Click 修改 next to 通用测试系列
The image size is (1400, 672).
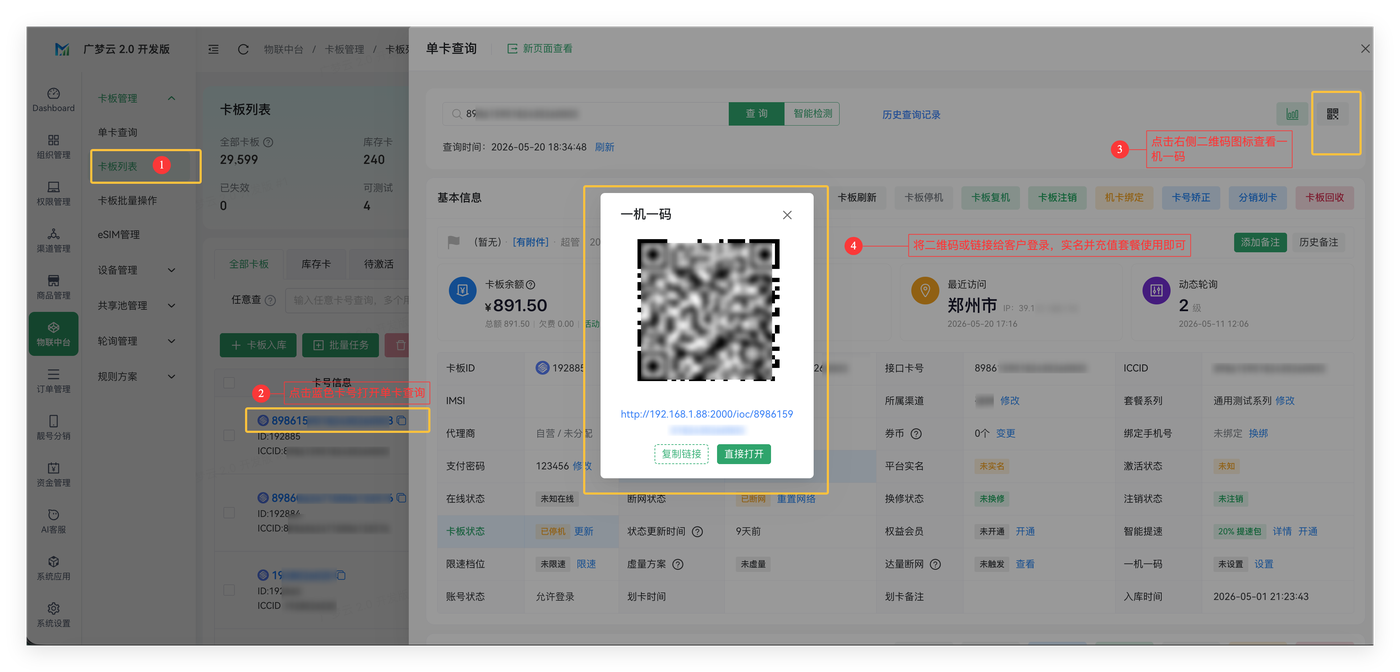point(1285,401)
